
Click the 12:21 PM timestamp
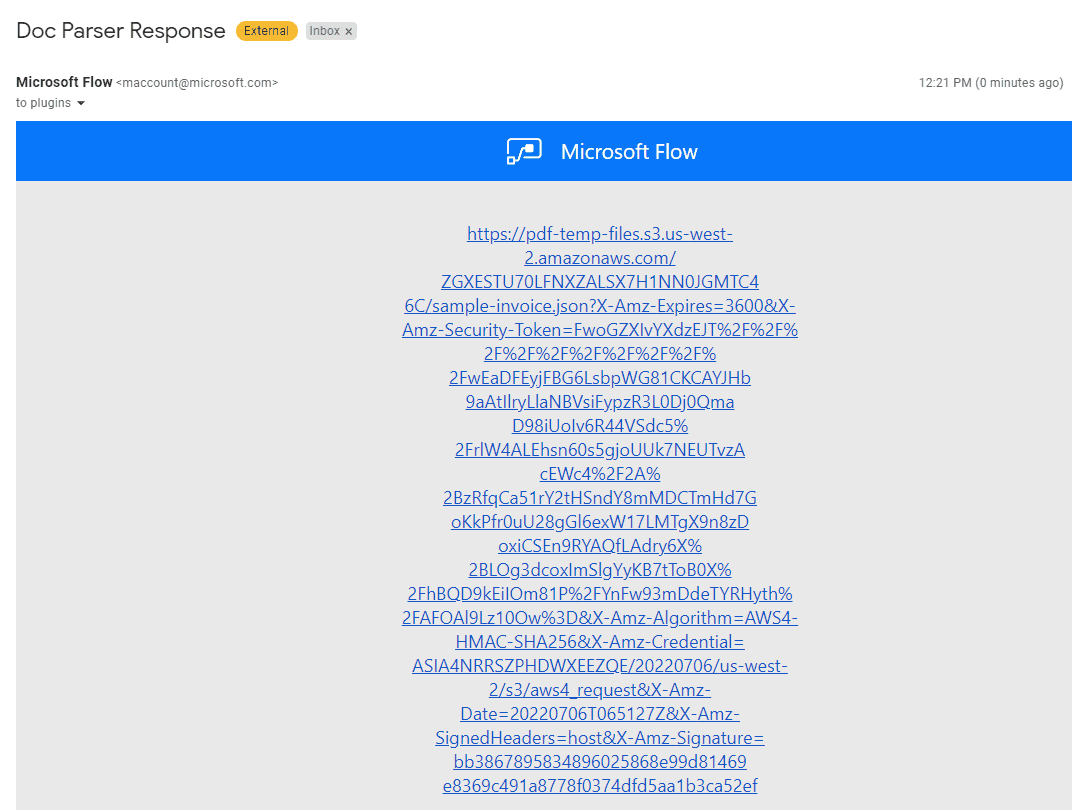coord(946,83)
